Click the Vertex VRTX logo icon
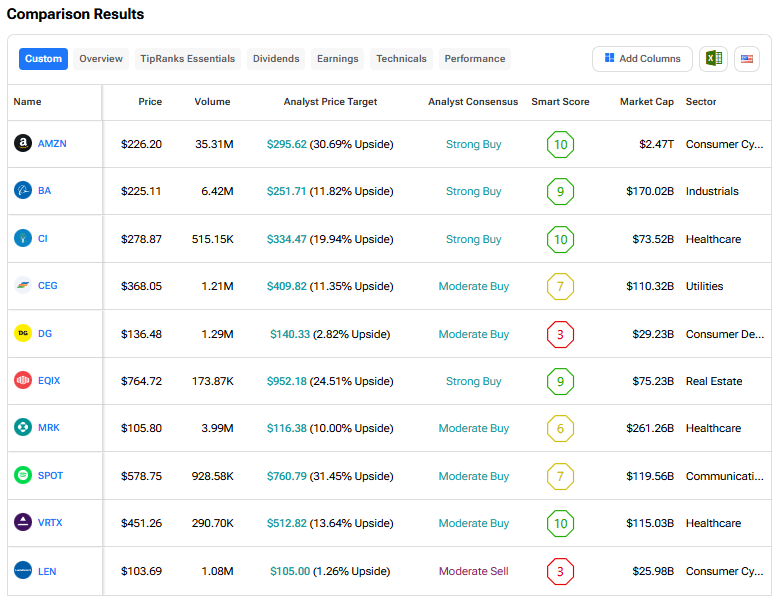This screenshot has width=777, height=607. click(x=23, y=523)
